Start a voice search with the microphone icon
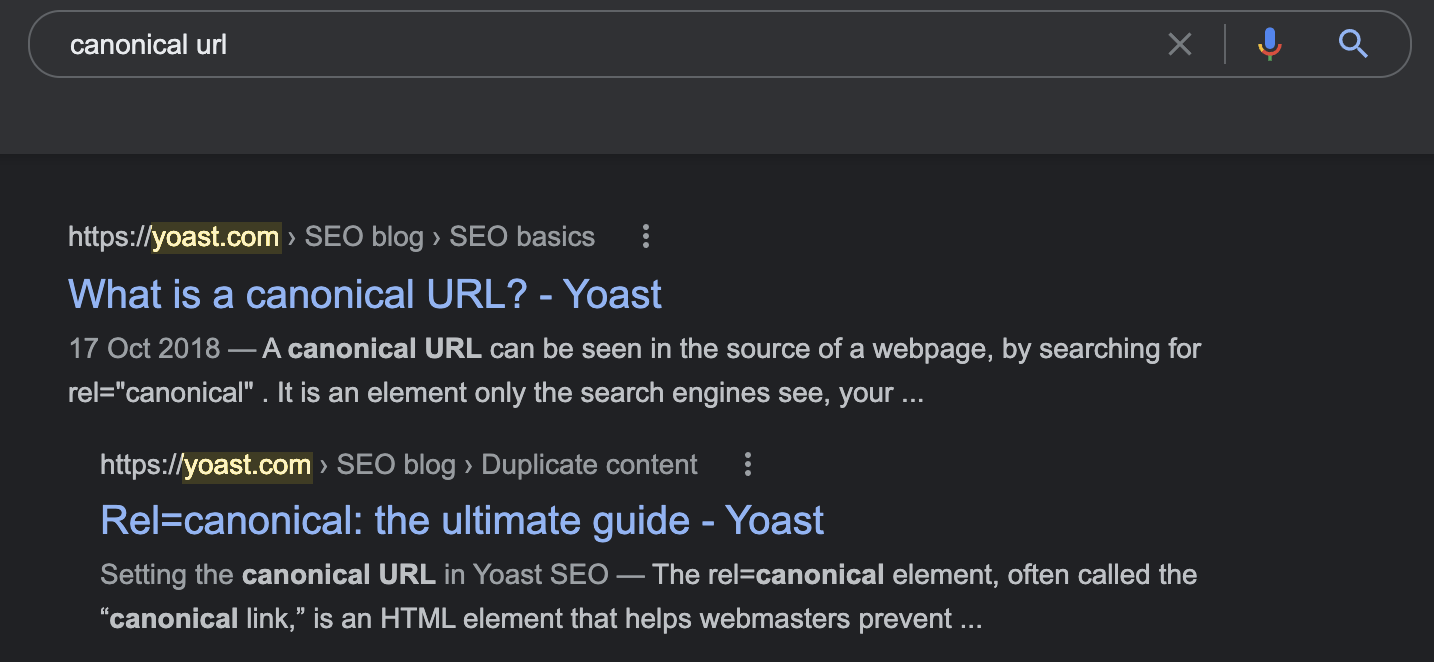 tap(1268, 44)
